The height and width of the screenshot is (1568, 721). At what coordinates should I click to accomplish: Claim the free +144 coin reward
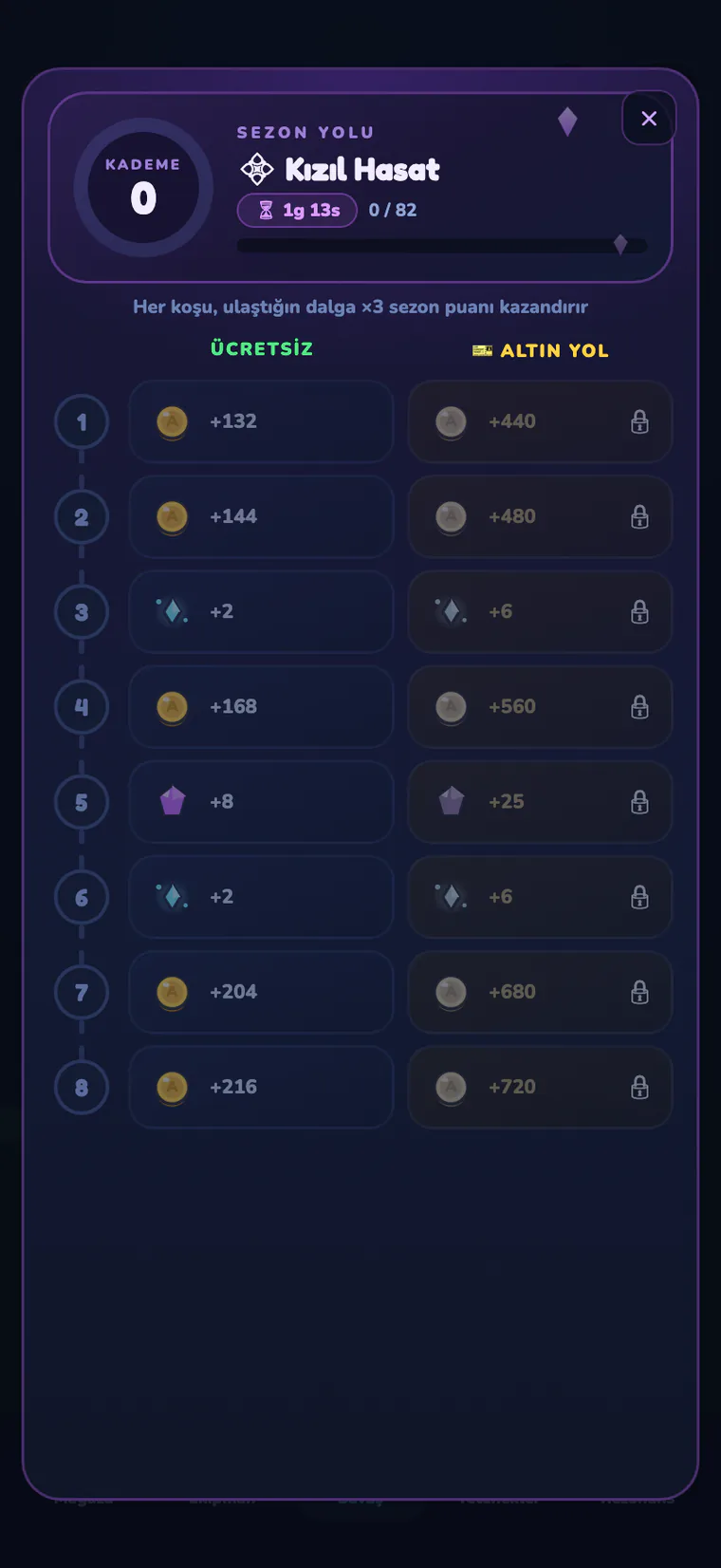pyautogui.click(x=261, y=516)
